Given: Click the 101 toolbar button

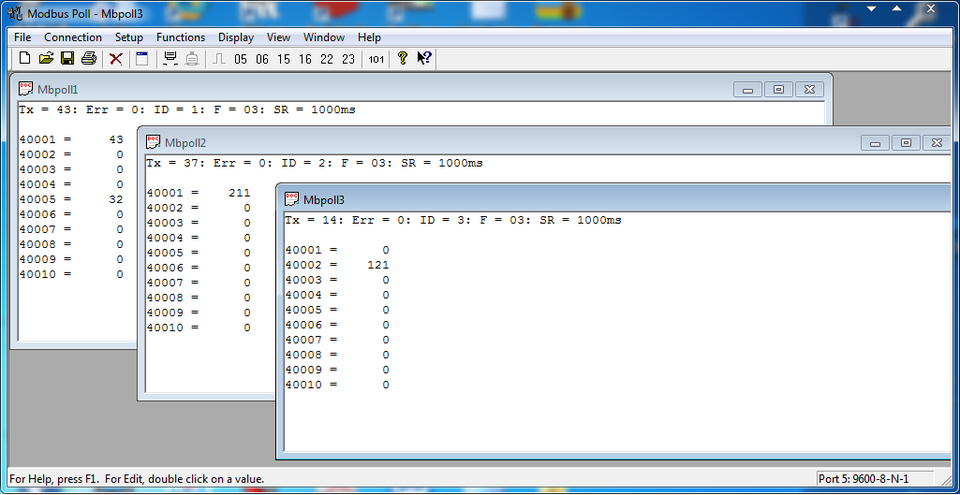Looking at the screenshot, I should coord(376,59).
